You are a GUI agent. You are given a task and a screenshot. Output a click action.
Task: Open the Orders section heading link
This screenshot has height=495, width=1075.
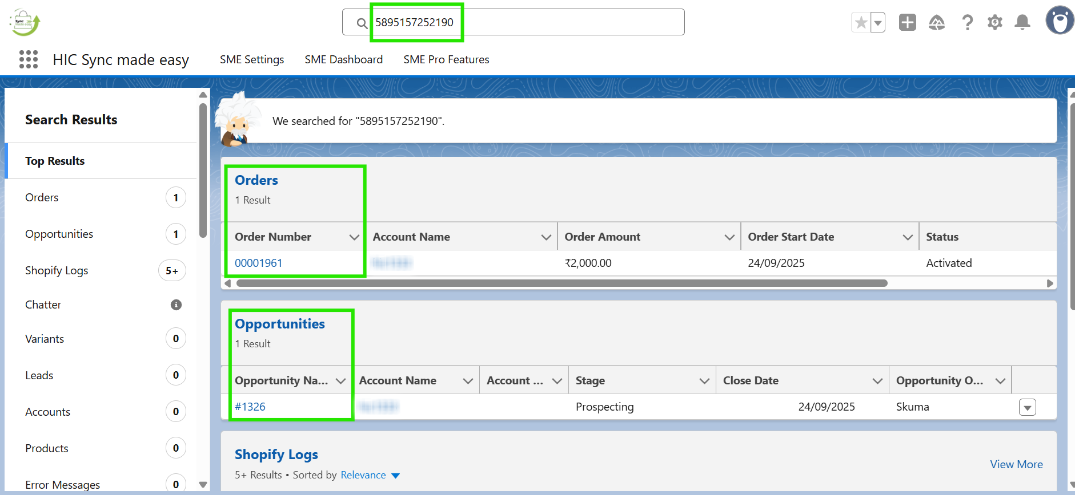pyautogui.click(x=256, y=180)
